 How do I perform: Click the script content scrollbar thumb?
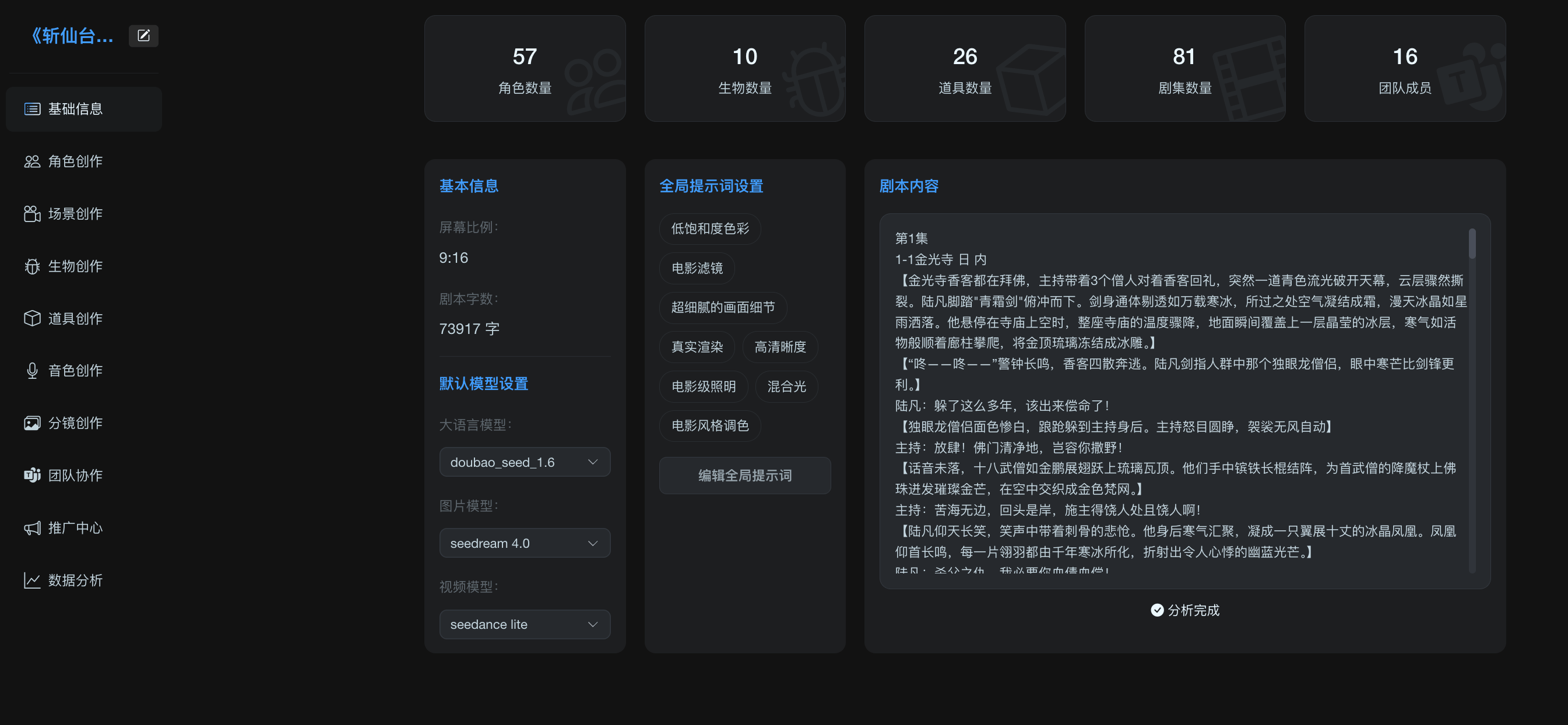pyautogui.click(x=1472, y=244)
